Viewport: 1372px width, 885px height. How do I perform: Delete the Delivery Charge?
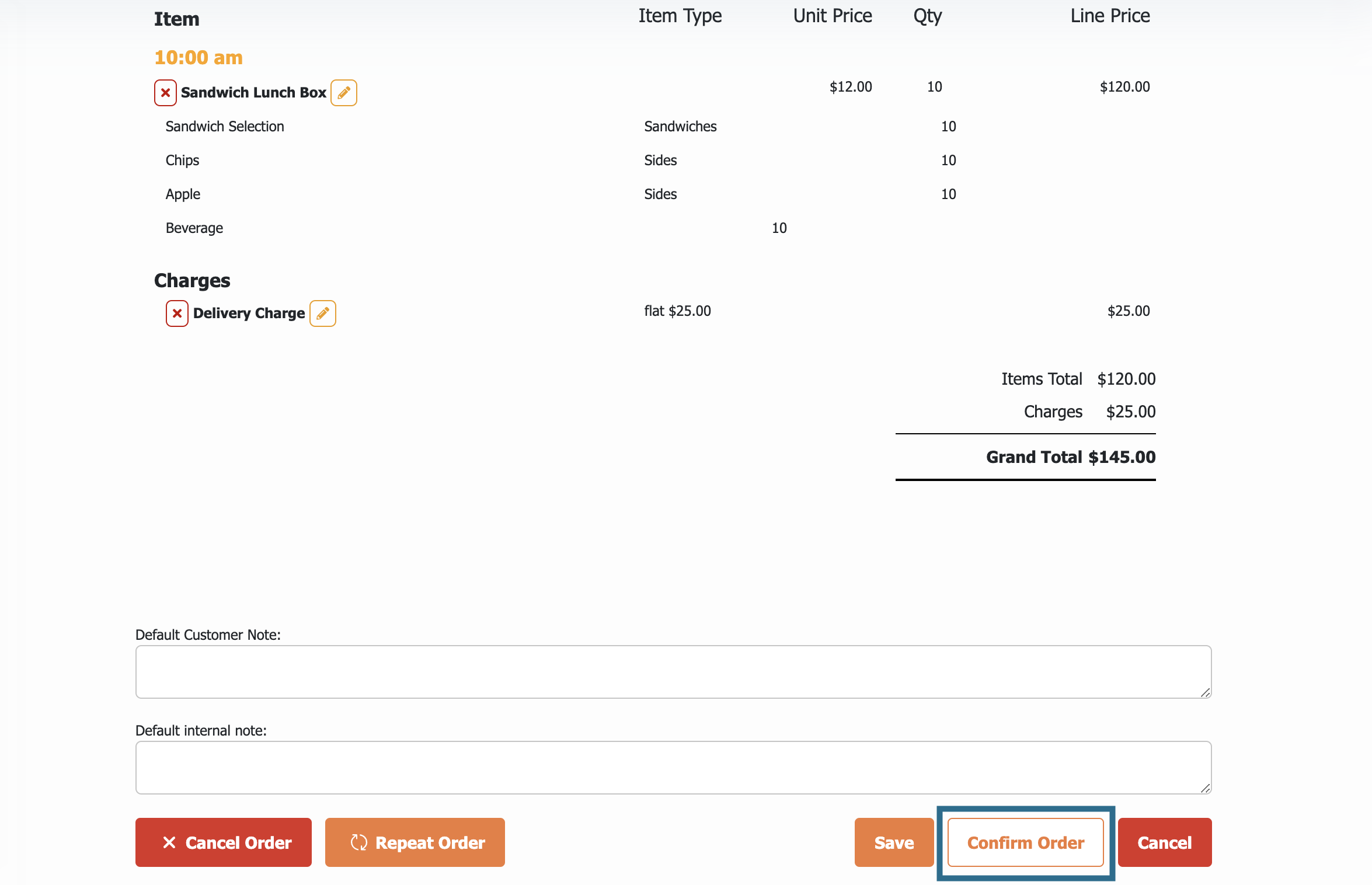click(177, 313)
